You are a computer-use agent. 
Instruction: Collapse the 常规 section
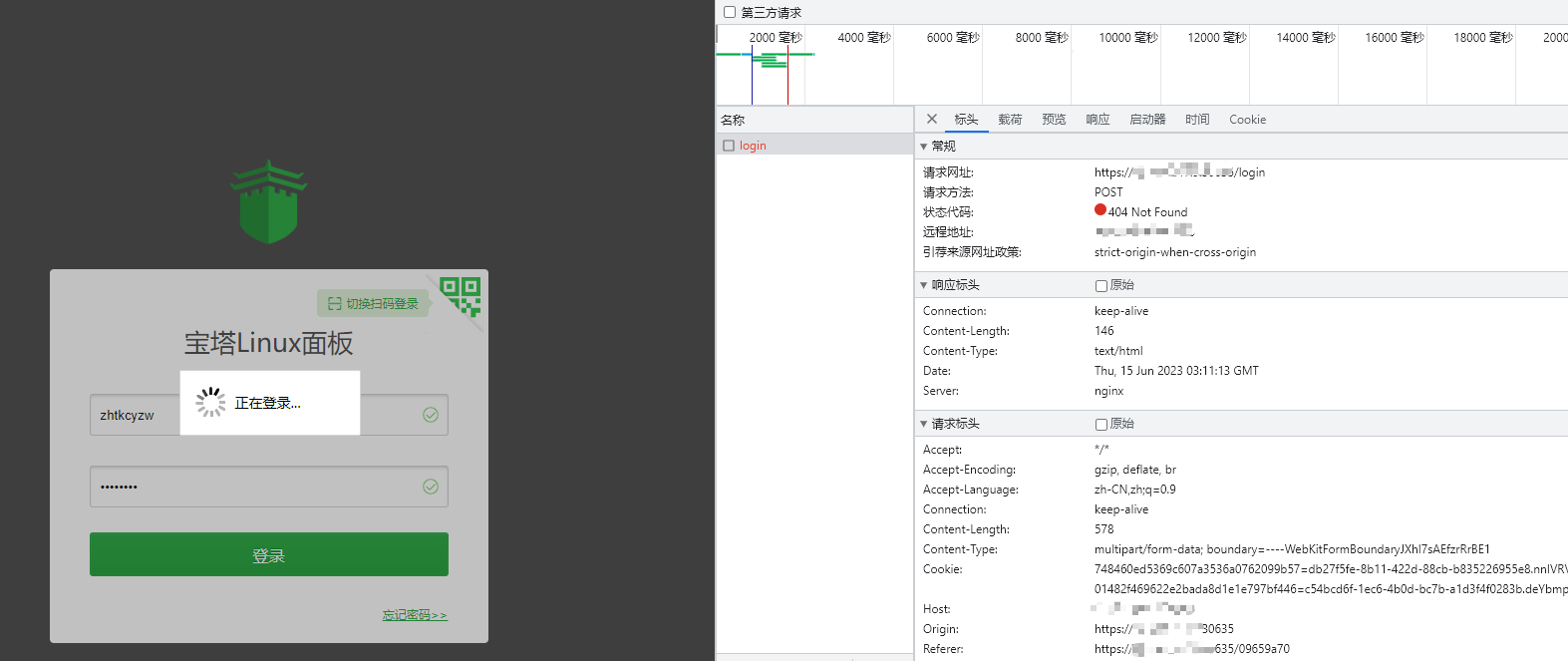(923, 147)
